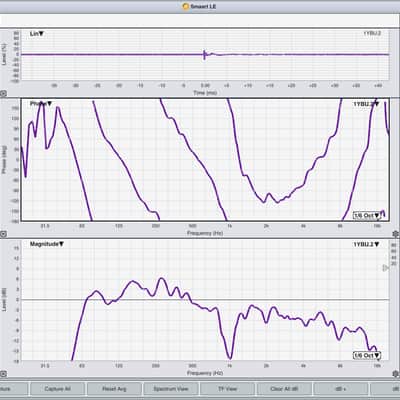Image resolution: width=400 pixels, height=400 pixels.
Task: Open the Lin scale dropdown on impulse plot
Action: tap(37, 34)
